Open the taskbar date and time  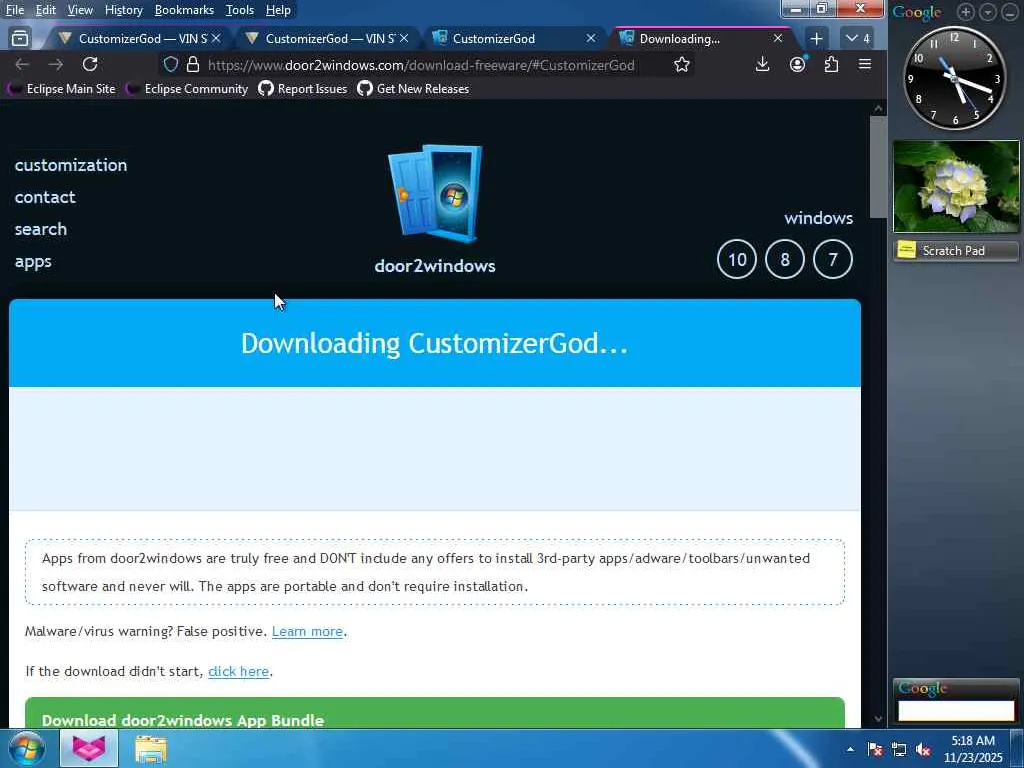click(973, 749)
